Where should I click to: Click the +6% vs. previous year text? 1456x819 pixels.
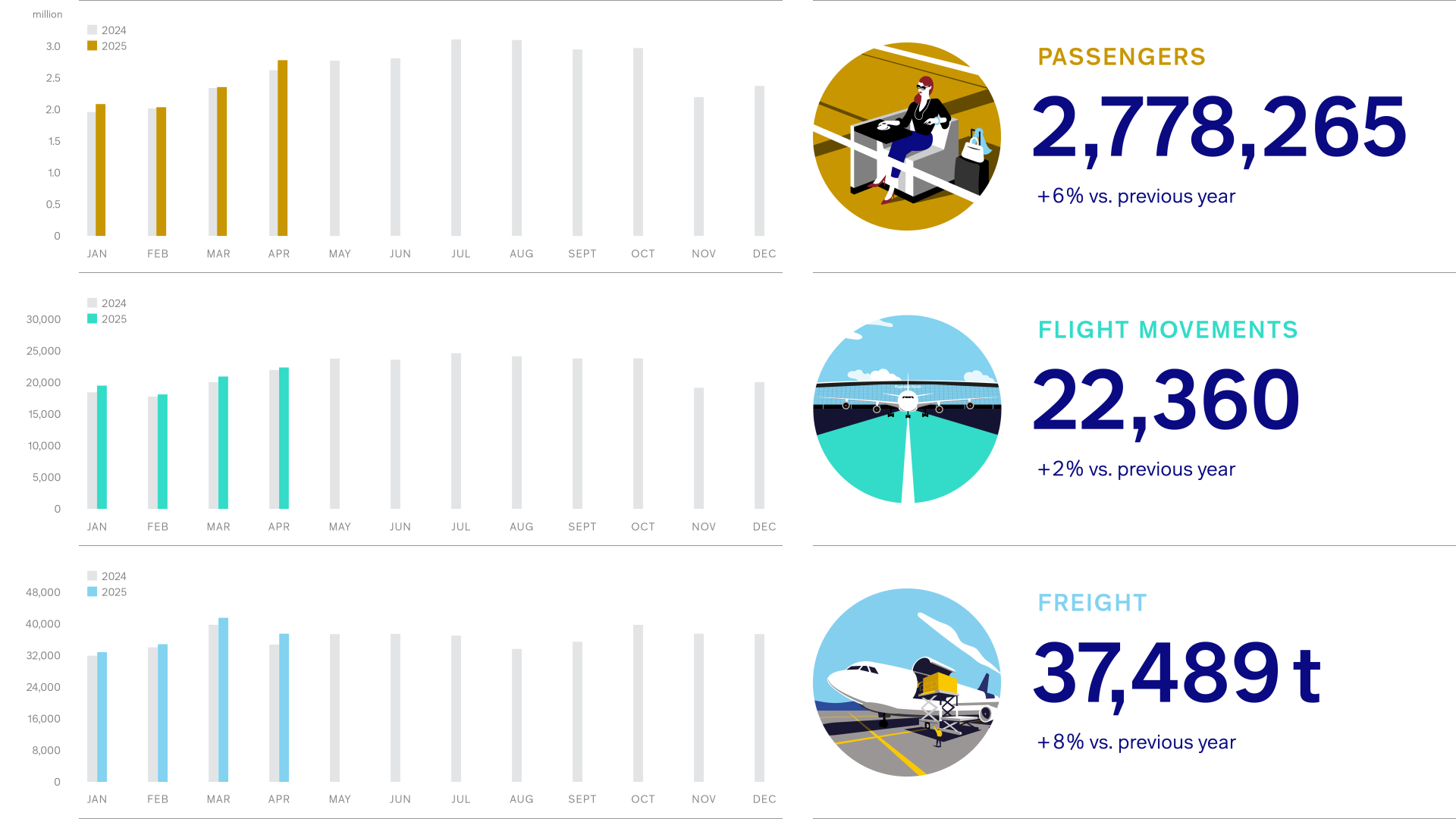tap(1135, 196)
